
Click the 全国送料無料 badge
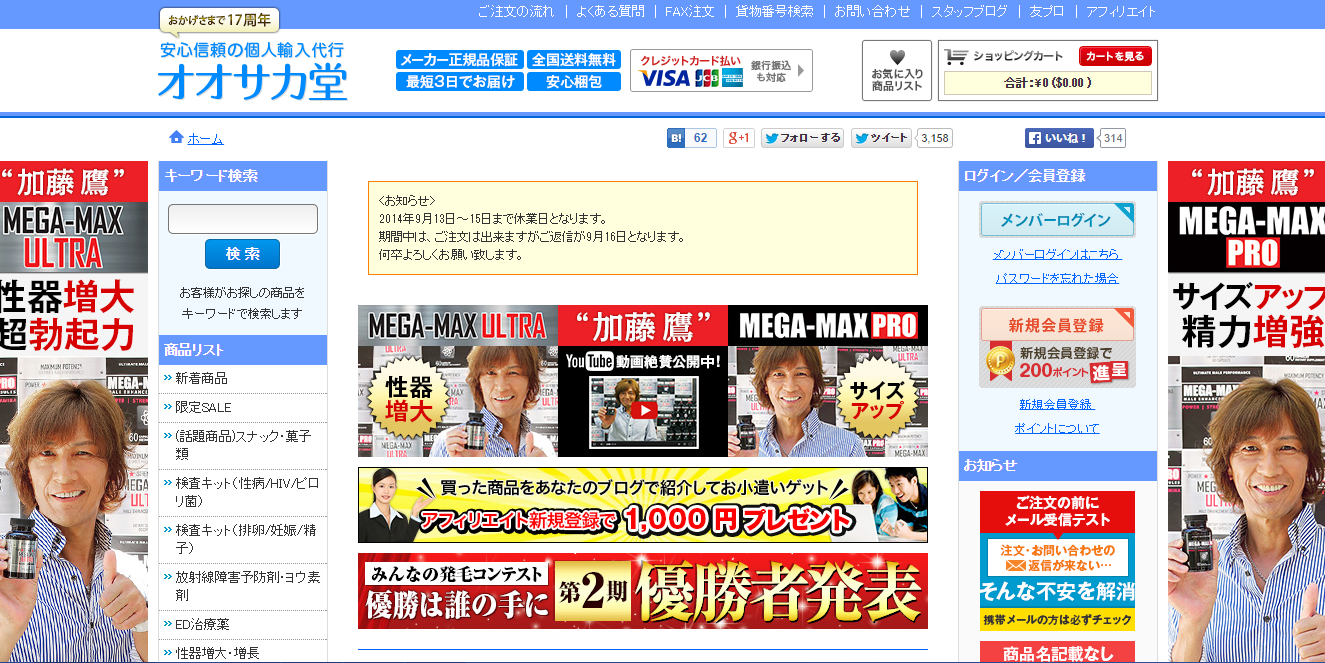tap(574, 60)
